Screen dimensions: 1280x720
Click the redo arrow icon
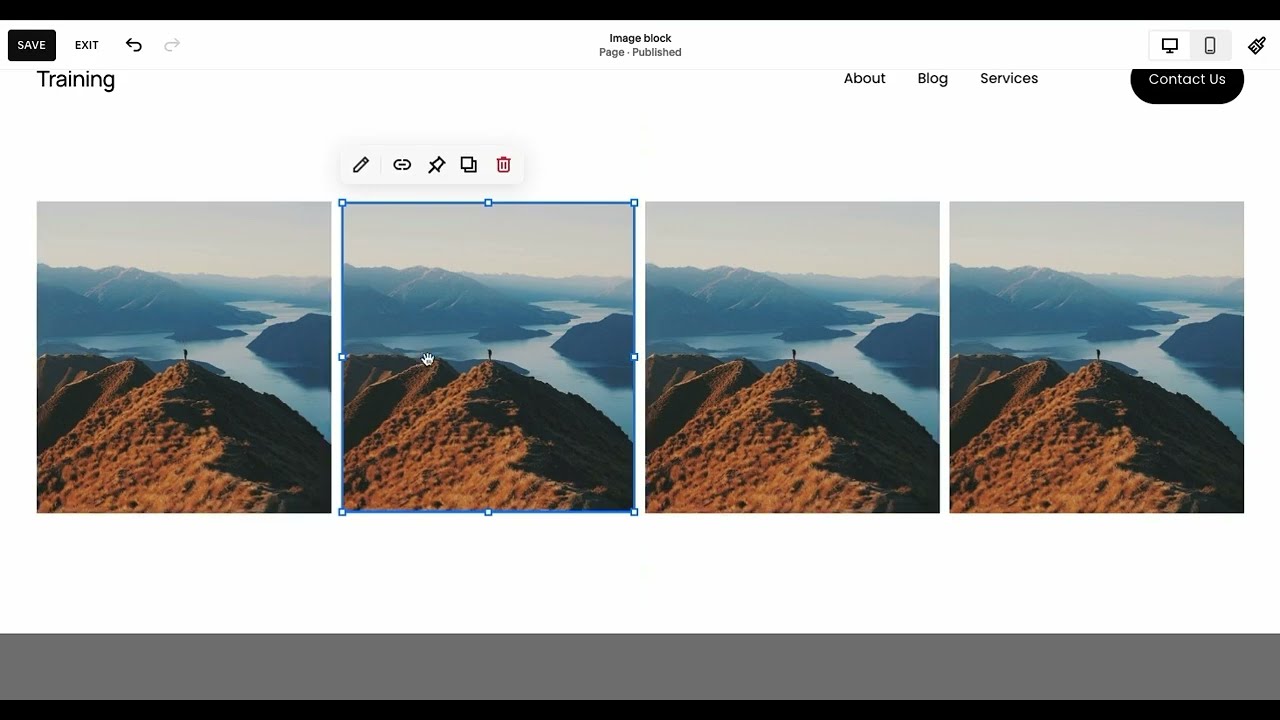click(172, 45)
